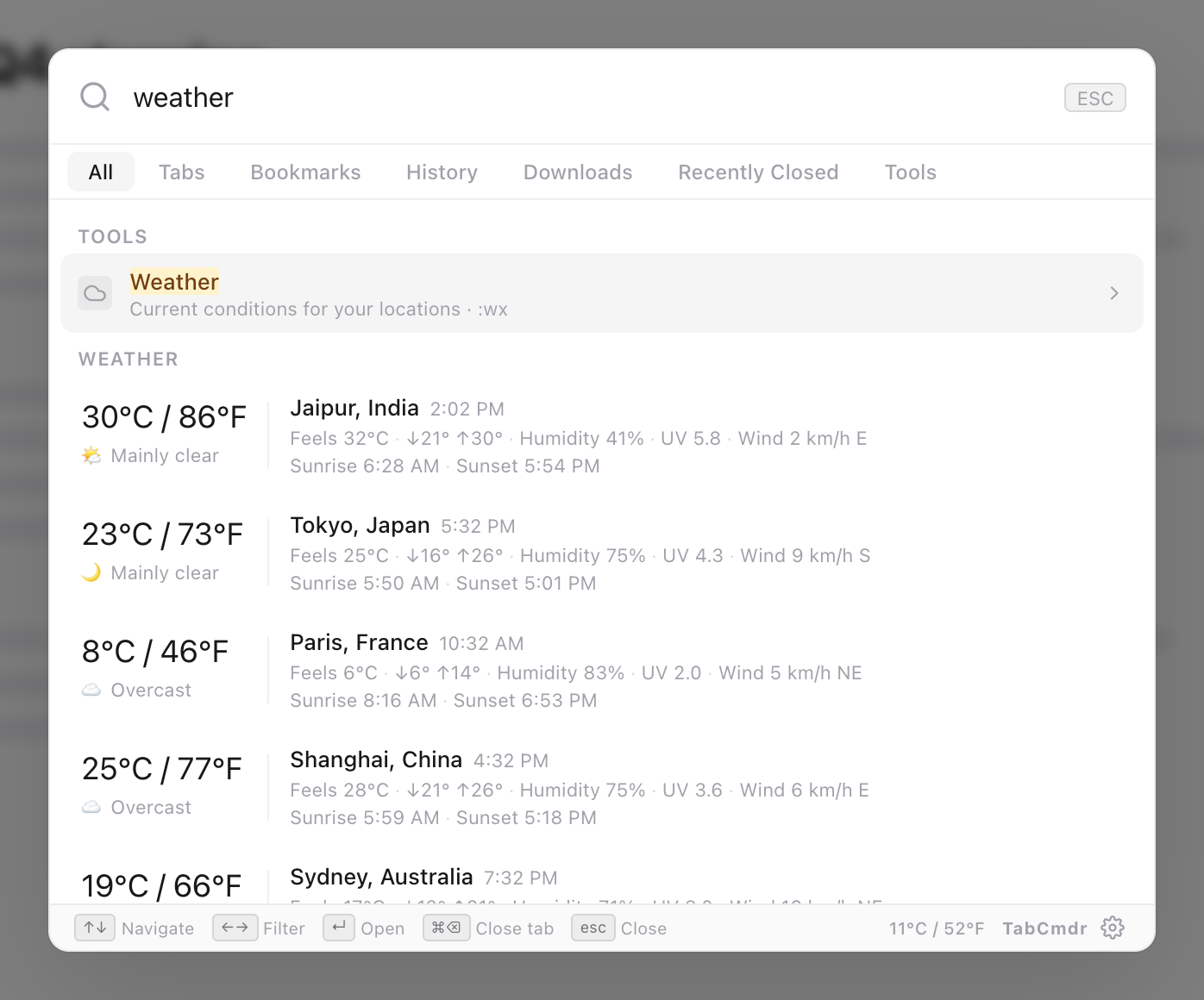Click the esc Close key hint
Image resolution: width=1204 pixels, height=1000 pixels.
pyautogui.click(x=593, y=928)
